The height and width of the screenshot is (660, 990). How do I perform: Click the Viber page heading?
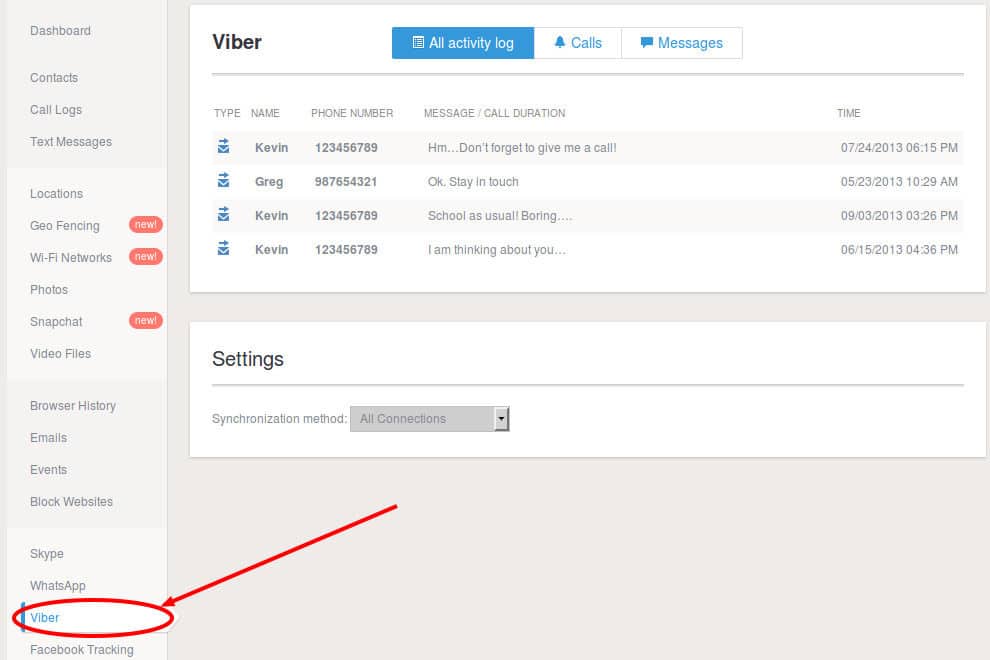pos(237,42)
